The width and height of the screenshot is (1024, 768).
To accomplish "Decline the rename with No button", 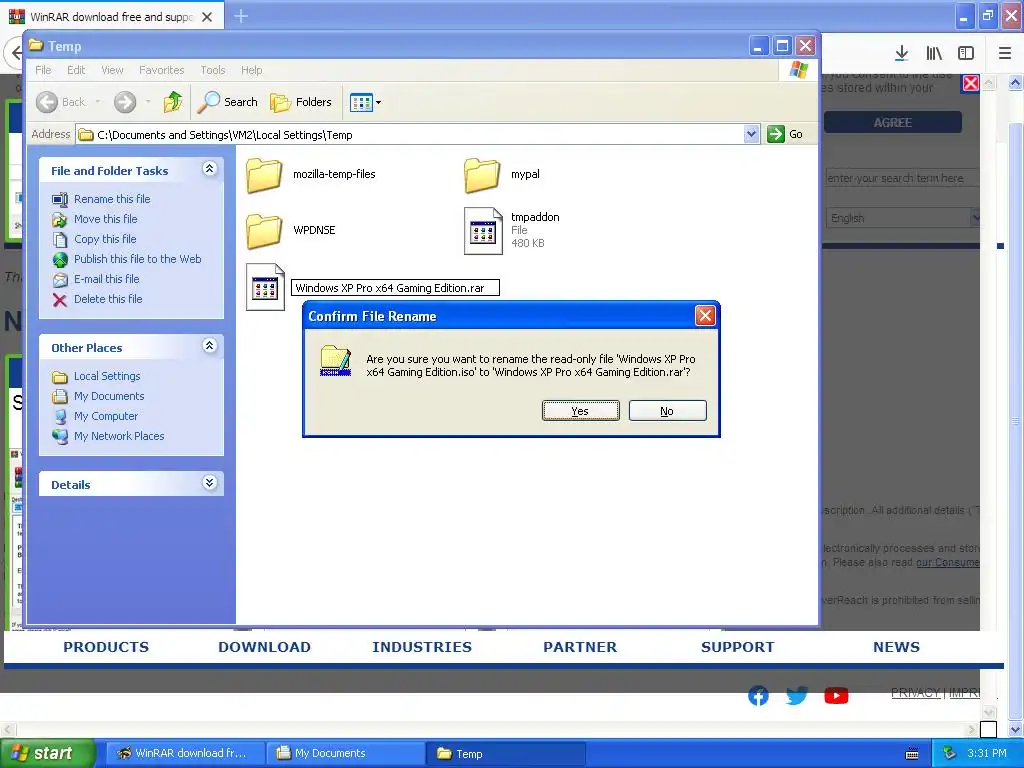I will [667, 411].
